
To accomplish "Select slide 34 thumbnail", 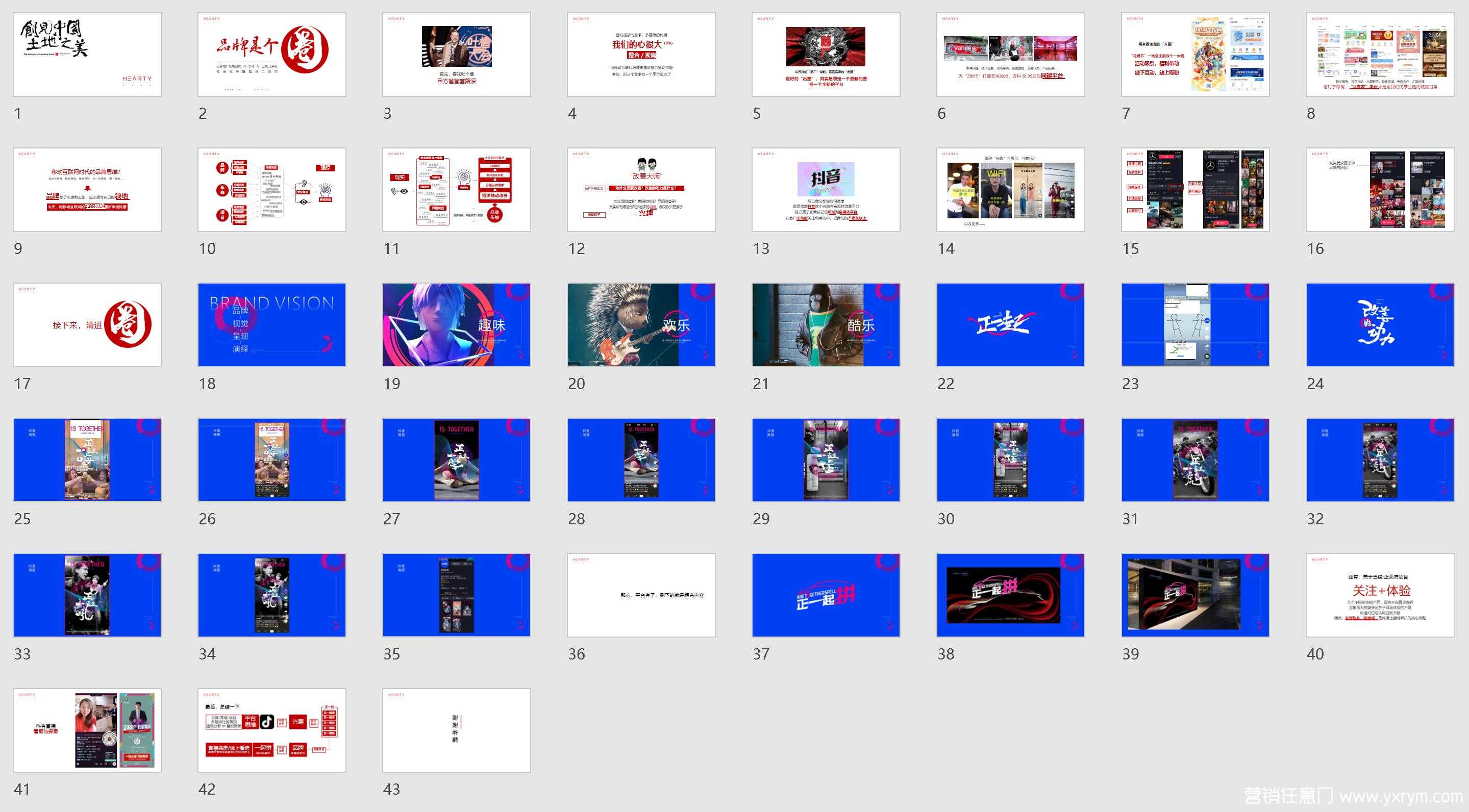I will 272,595.
